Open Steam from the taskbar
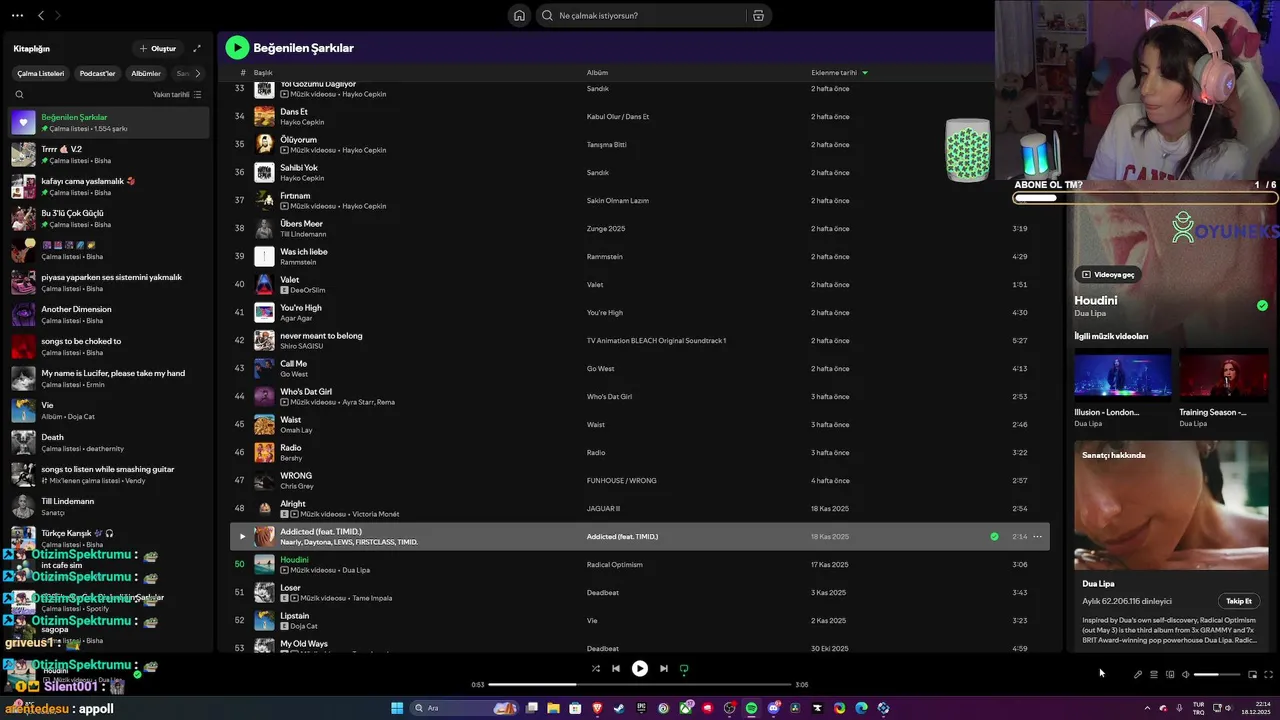1280x720 pixels. tap(619, 708)
